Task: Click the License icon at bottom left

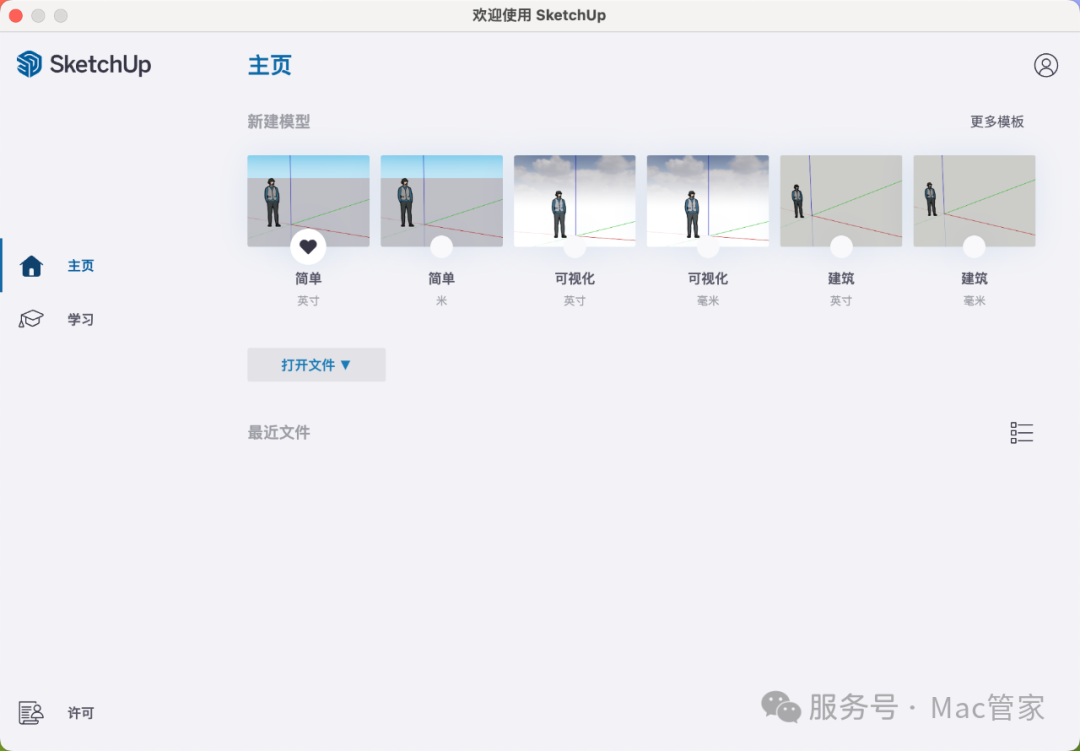Action: [30, 712]
